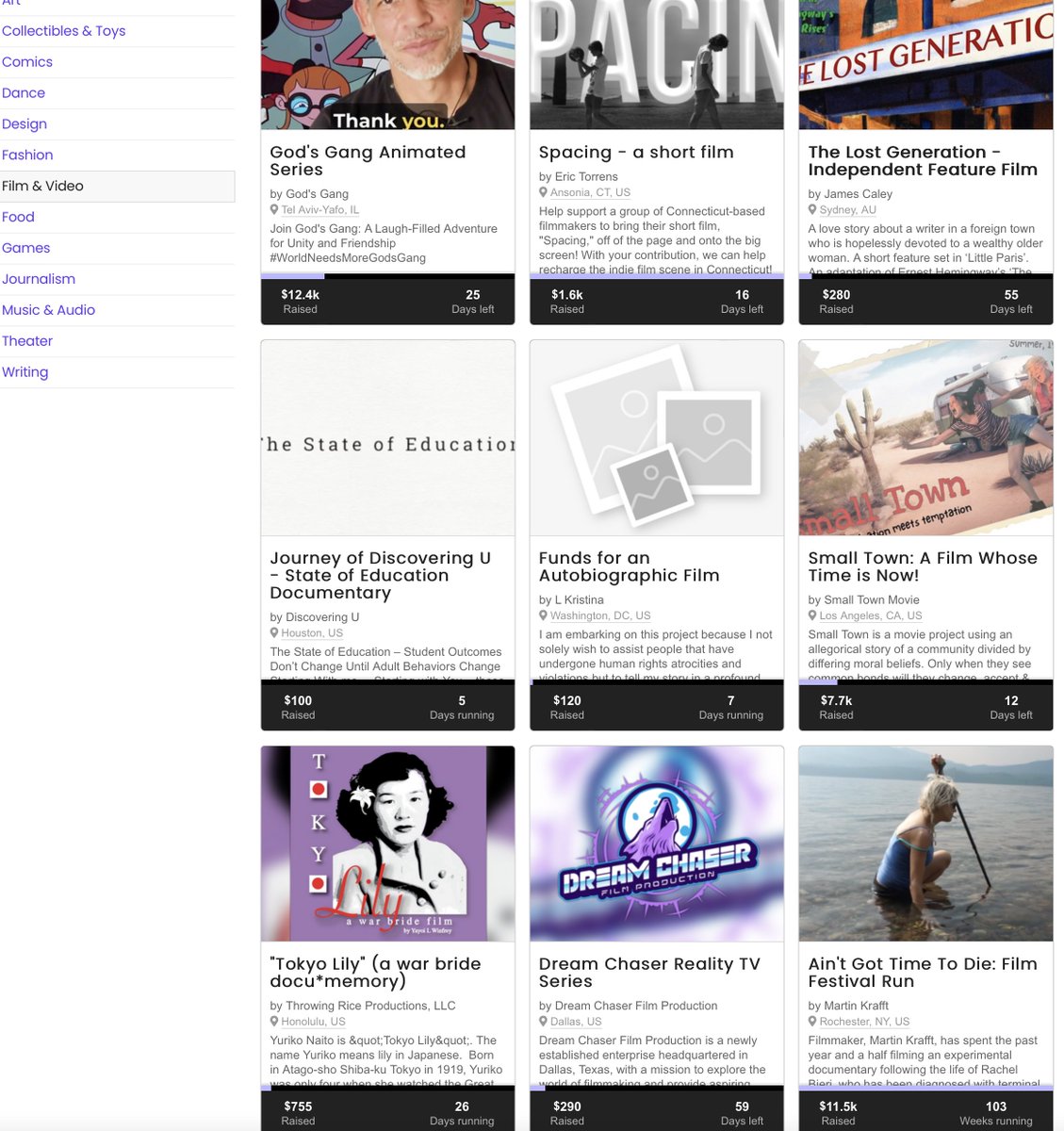
Task: Open the "Tokyo Lily" war bride project title
Action: tap(376, 973)
